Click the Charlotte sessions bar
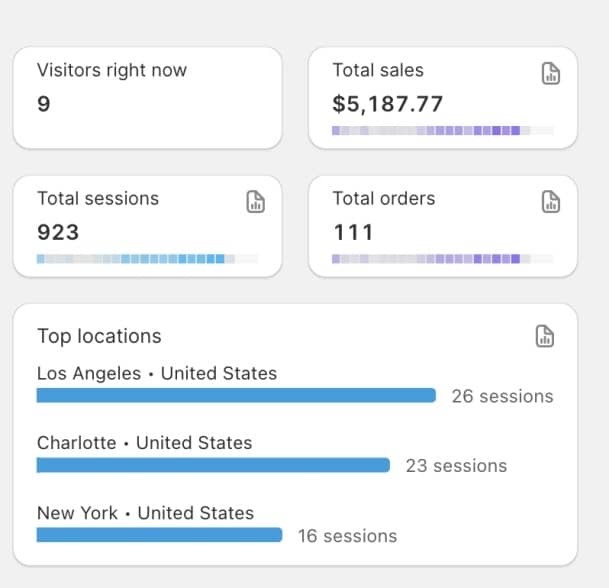The height and width of the screenshot is (588, 609). (x=213, y=465)
